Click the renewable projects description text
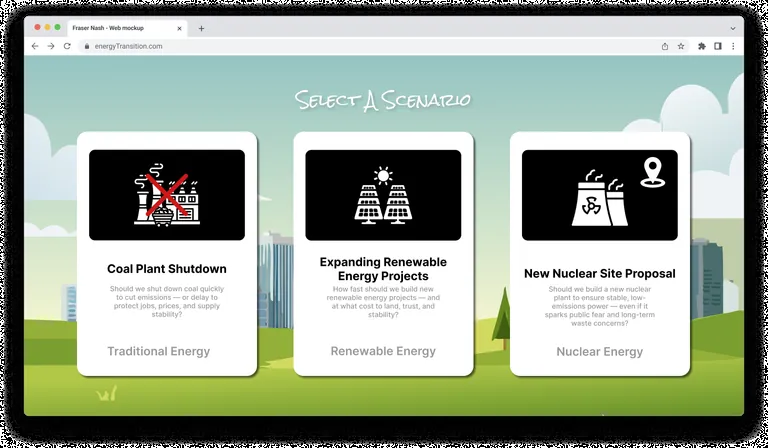The width and height of the screenshot is (768, 448). (383, 302)
